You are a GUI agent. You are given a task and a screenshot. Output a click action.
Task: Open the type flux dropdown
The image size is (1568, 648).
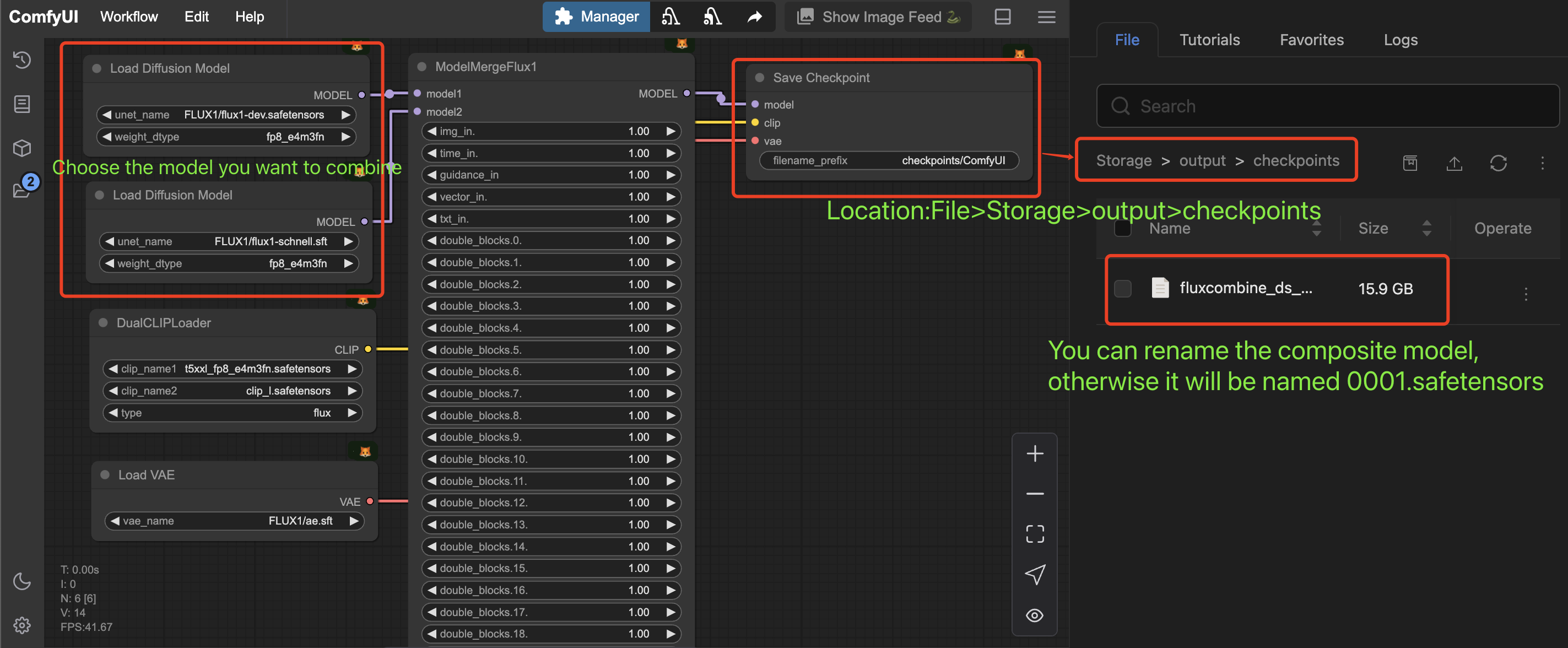(x=233, y=412)
